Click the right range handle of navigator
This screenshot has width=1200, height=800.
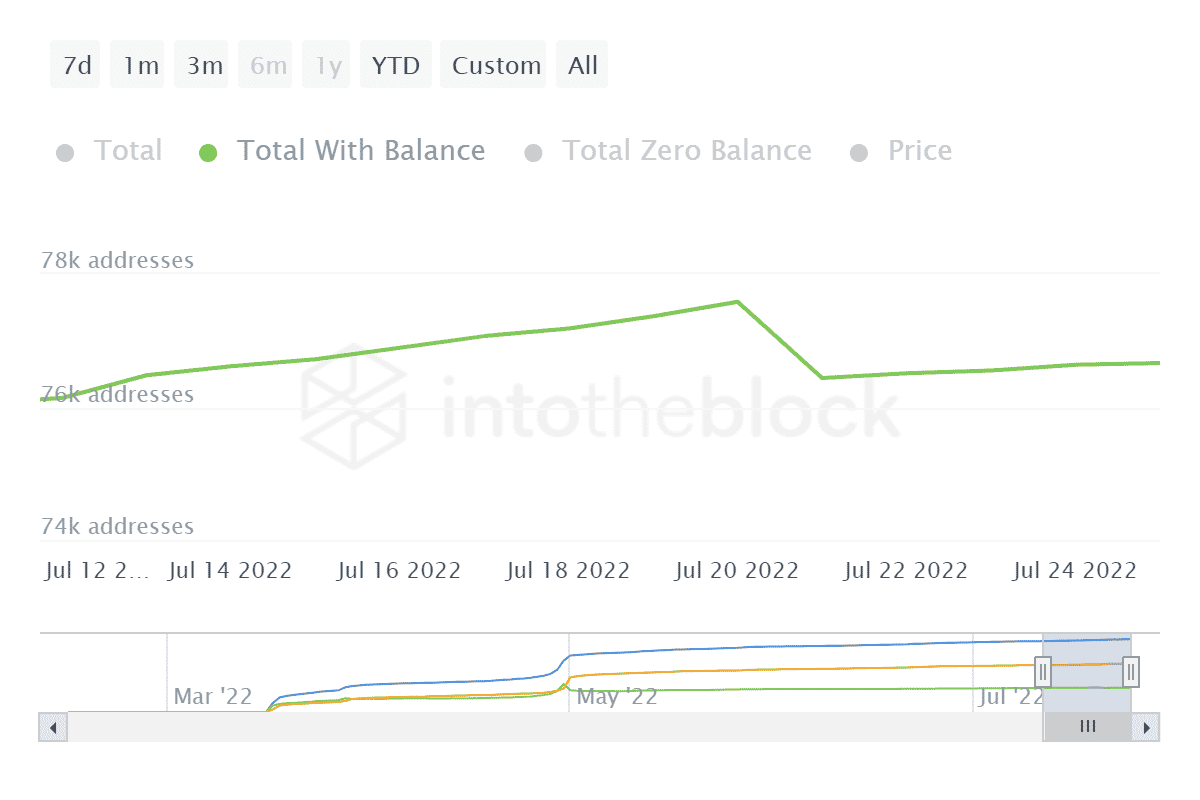pyautogui.click(x=1131, y=672)
